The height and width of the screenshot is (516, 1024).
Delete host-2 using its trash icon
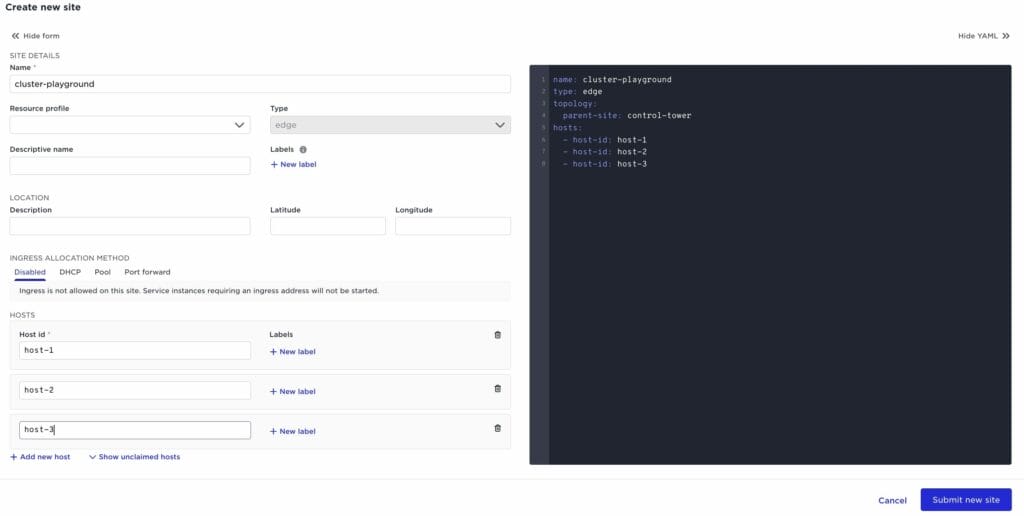[498, 388]
